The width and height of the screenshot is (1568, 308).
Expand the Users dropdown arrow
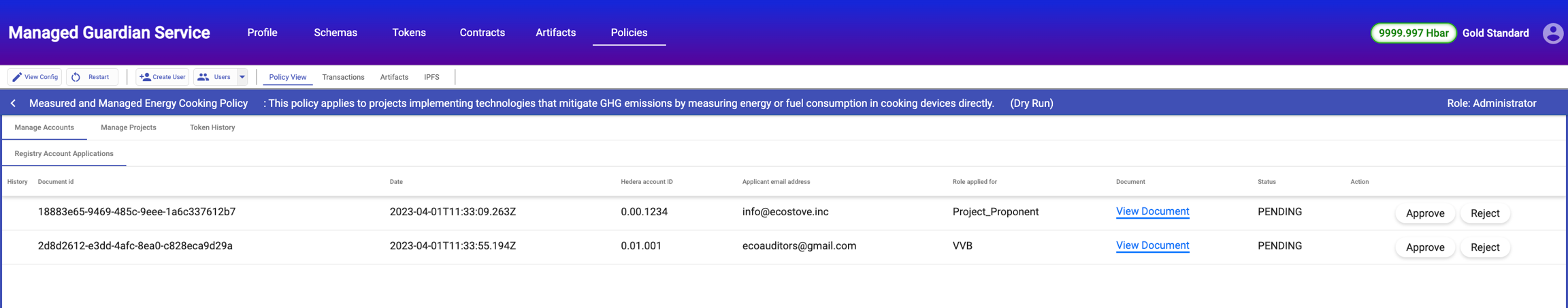click(242, 77)
